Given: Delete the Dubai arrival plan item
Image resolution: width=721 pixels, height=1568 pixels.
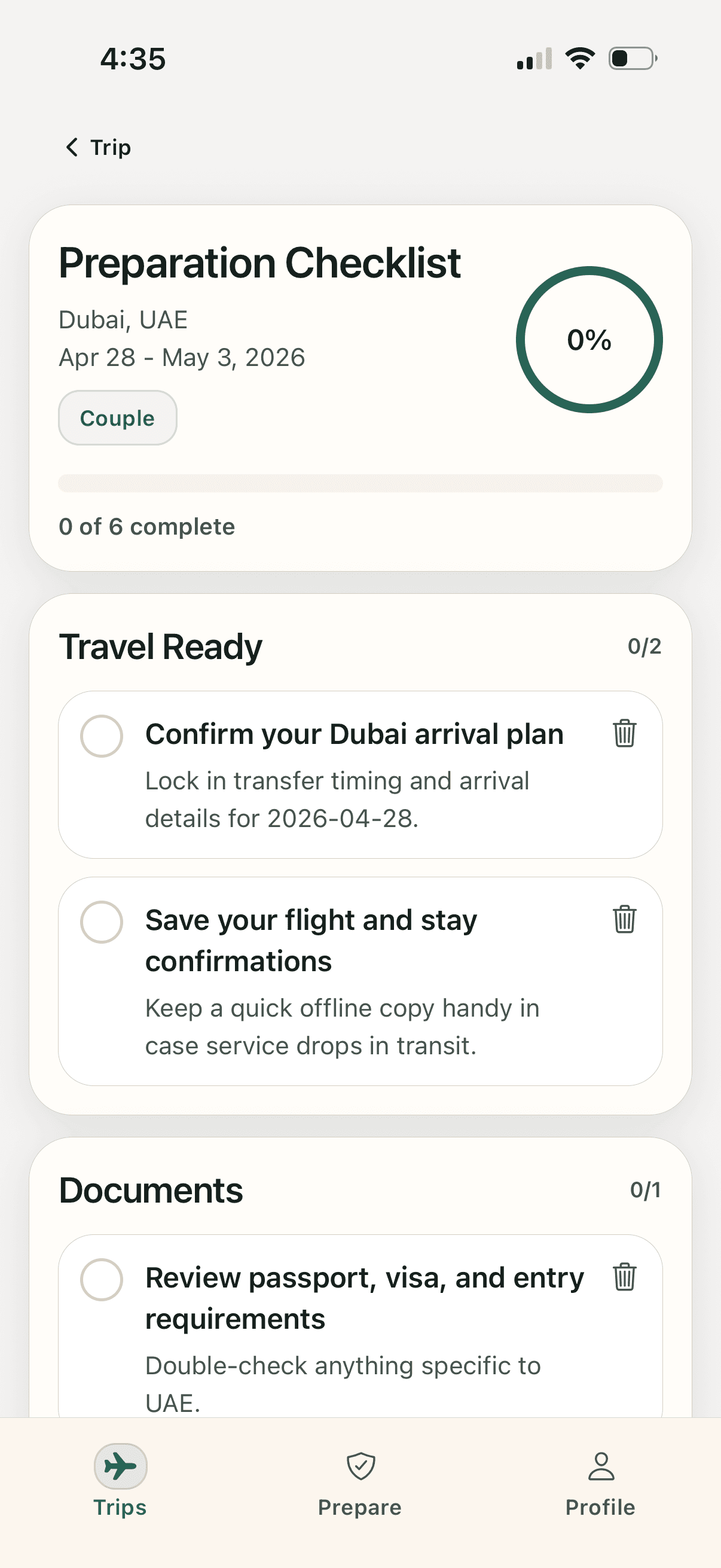Looking at the screenshot, I should click(x=624, y=734).
